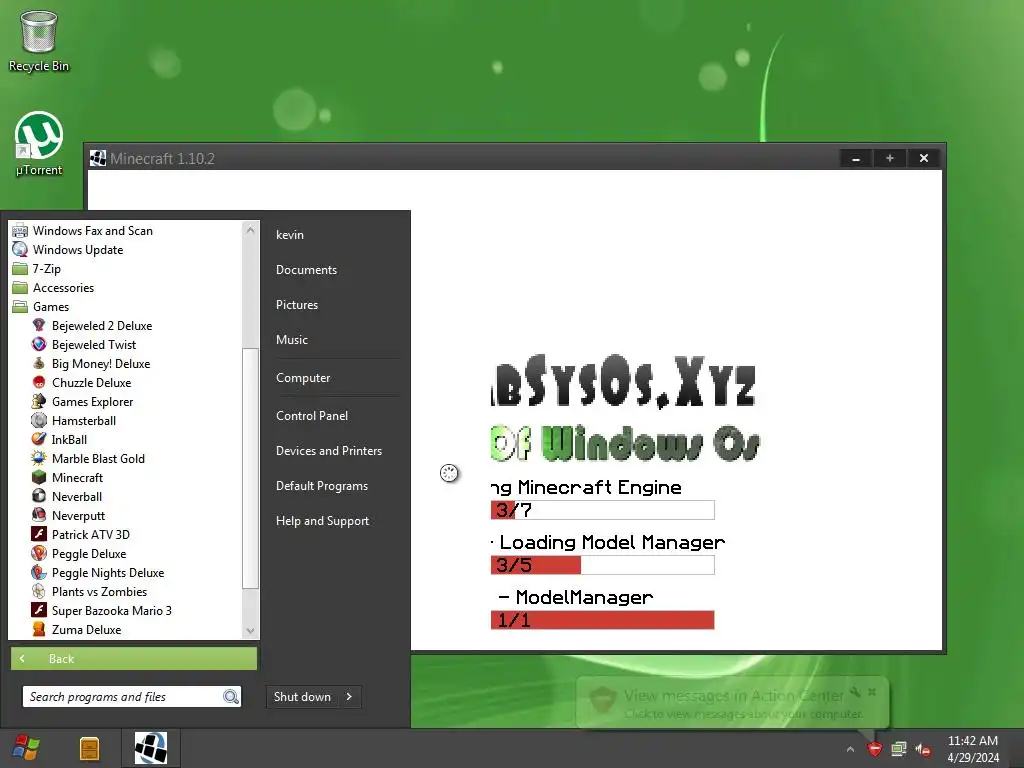
Task: Close the Action Center notification balloon
Action: [x=872, y=692]
